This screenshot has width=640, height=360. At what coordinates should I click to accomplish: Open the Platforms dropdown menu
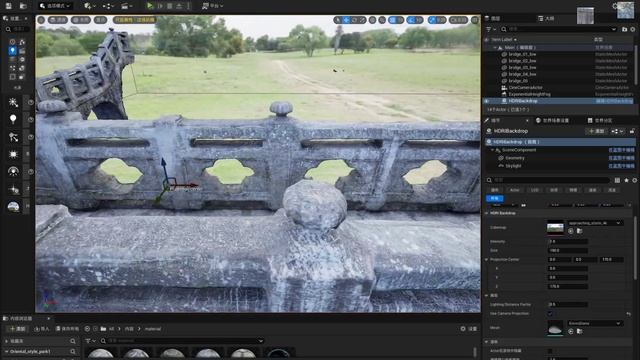click(x=213, y=6)
